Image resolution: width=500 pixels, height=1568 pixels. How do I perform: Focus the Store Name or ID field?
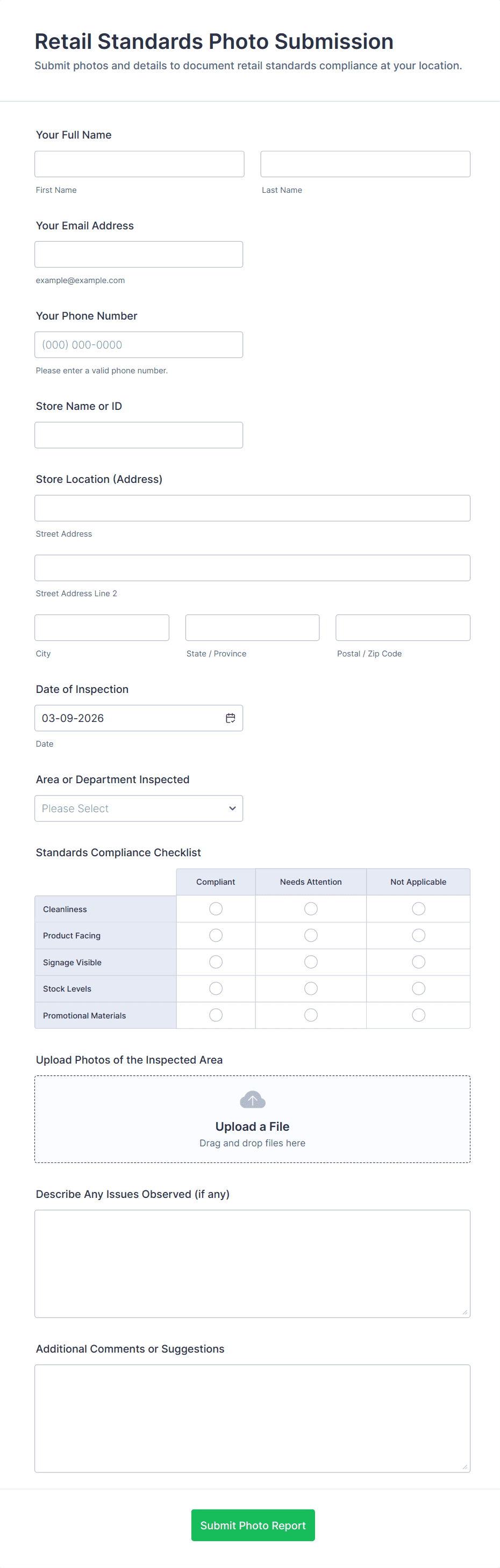[x=139, y=435]
